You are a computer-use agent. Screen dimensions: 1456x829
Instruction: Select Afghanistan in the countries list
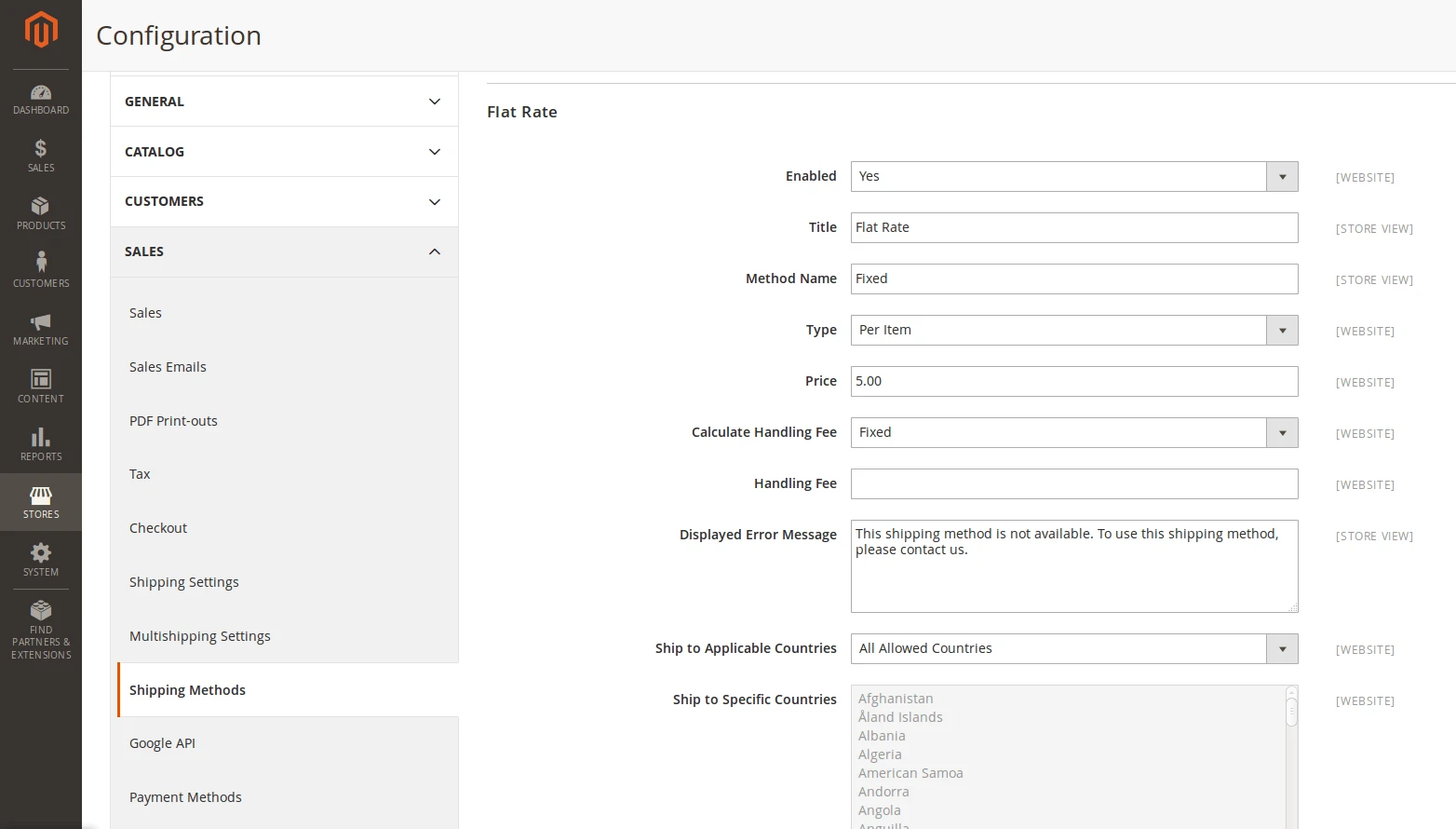pos(896,699)
